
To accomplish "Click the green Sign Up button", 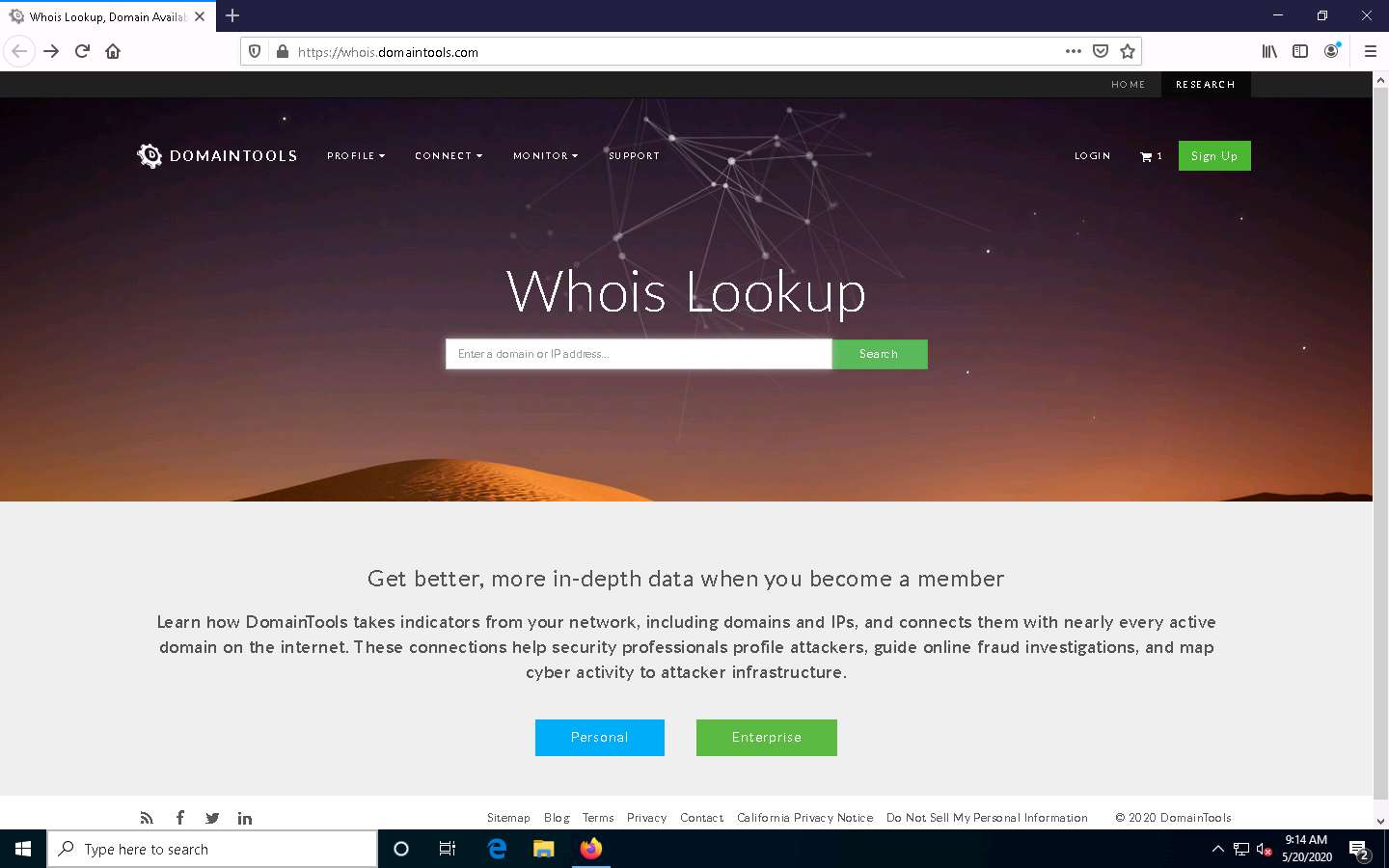I will click(1214, 156).
